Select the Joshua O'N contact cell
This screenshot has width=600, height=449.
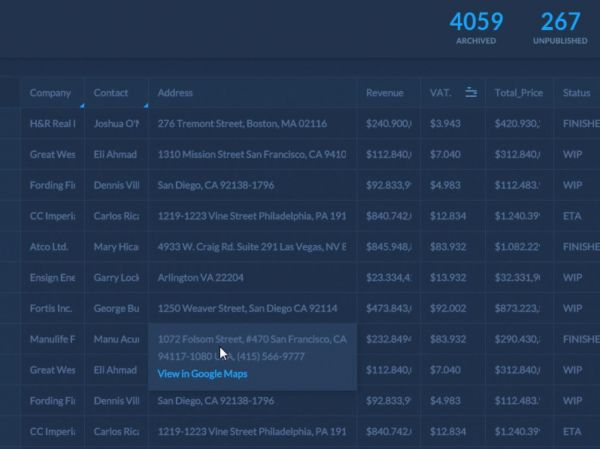coord(116,124)
